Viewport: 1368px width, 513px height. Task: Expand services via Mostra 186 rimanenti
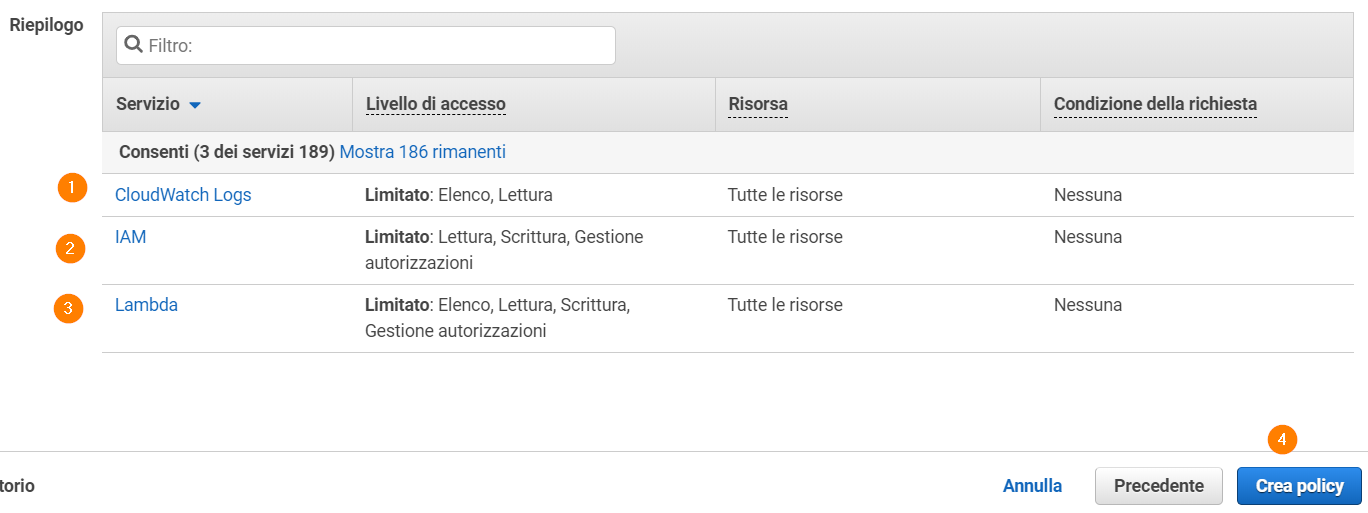pos(423,152)
